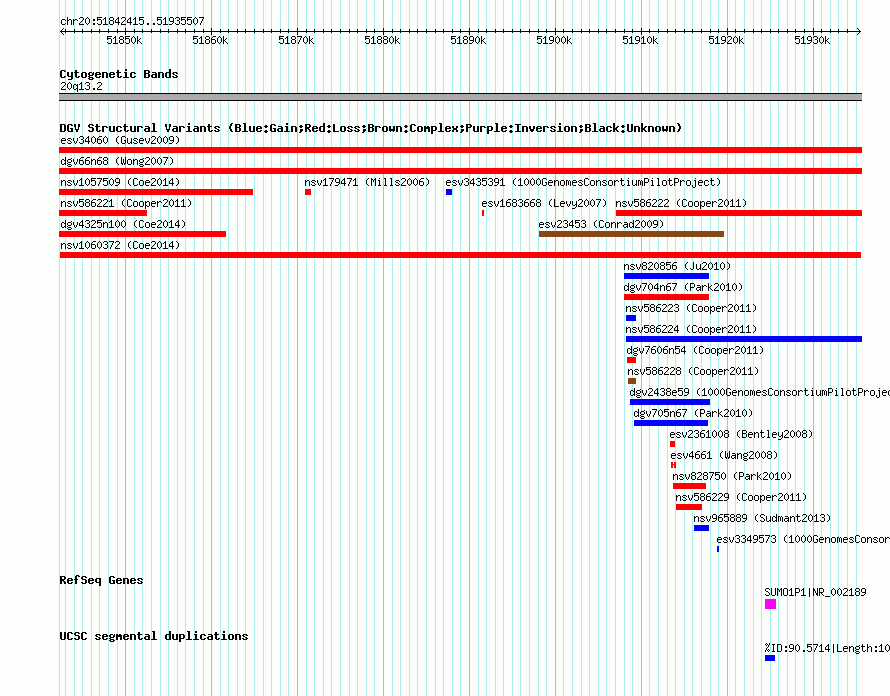
Task: Click the UCSC segmental duplications track title
Action: click(x=154, y=636)
